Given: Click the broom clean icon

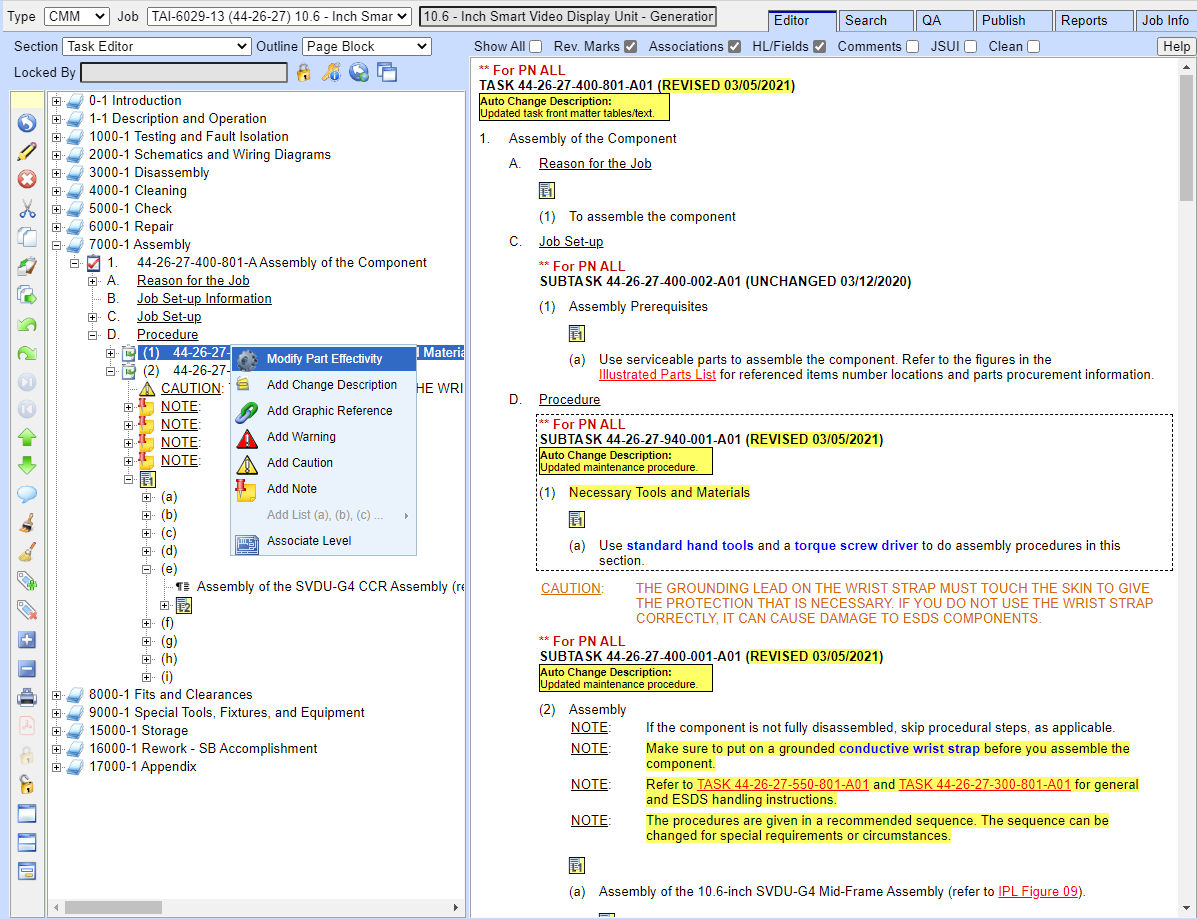Looking at the screenshot, I should (27, 552).
